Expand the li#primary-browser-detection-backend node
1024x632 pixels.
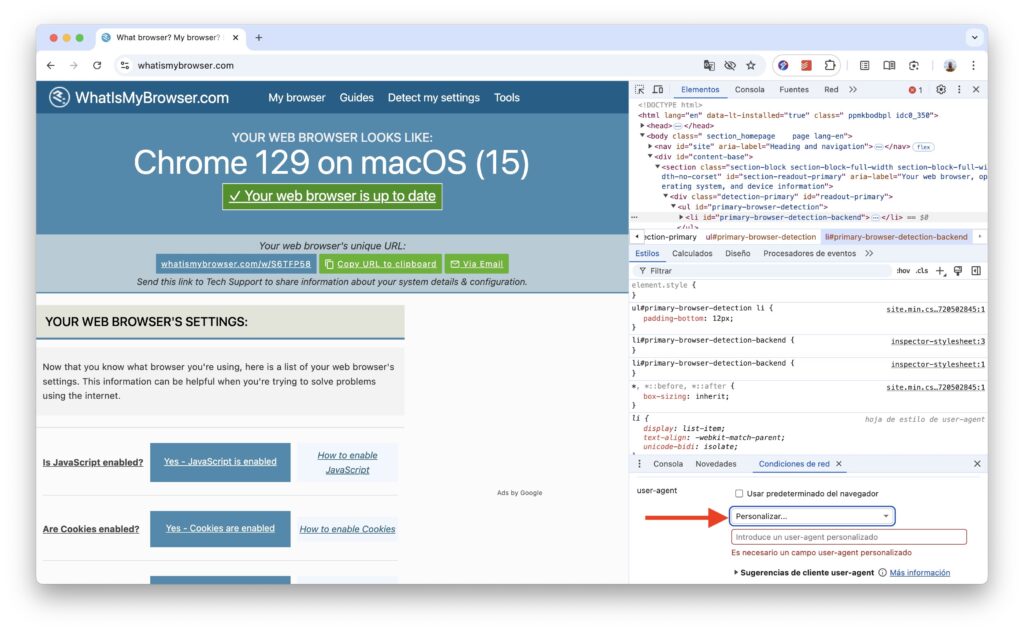[x=681, y=217]
